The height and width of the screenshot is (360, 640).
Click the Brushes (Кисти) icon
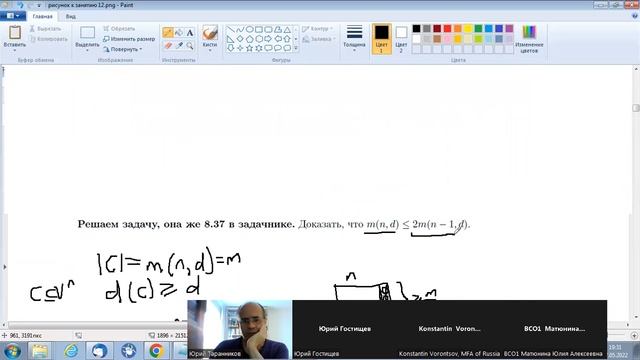coord(210,33)
